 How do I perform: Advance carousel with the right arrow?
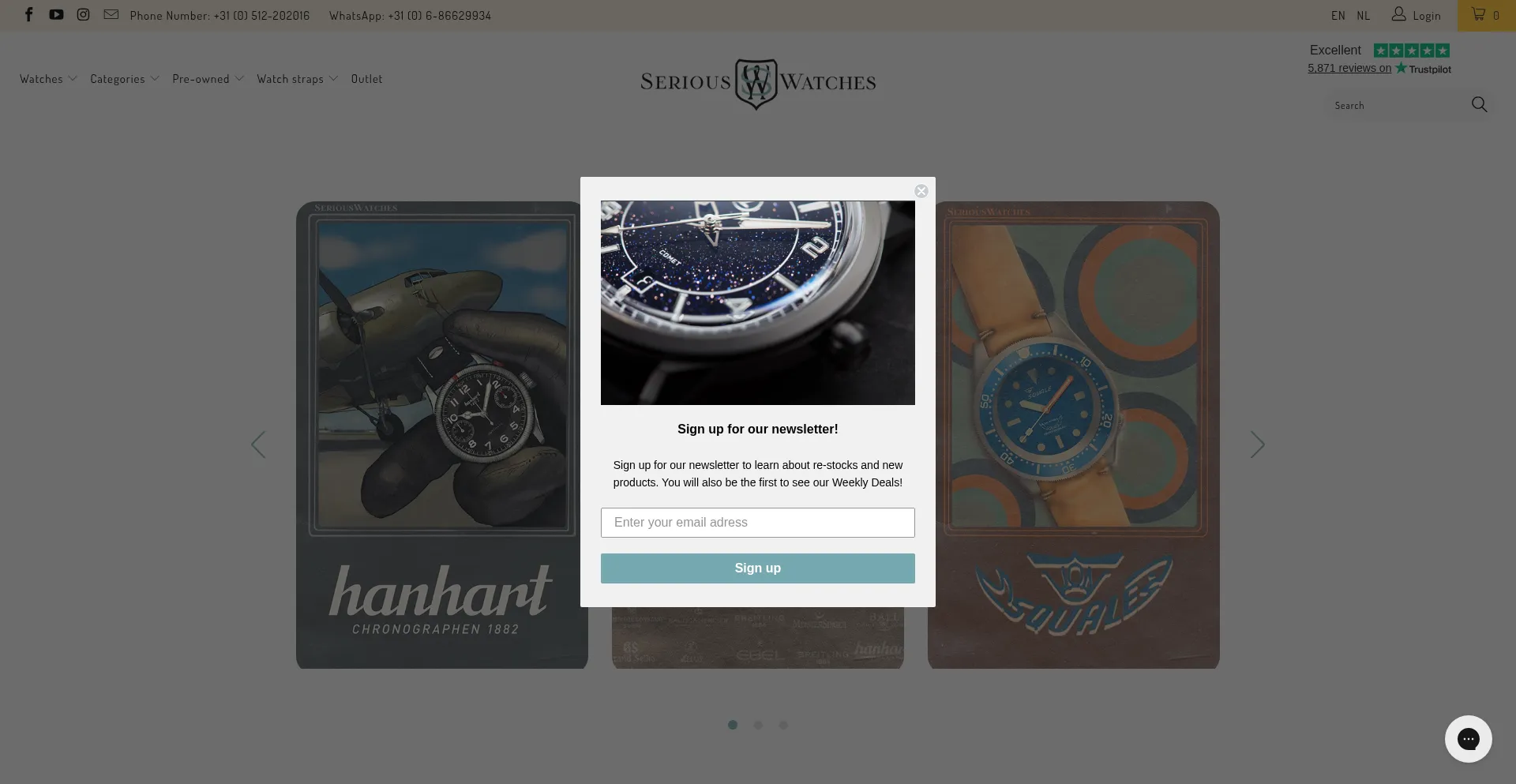1258,445
